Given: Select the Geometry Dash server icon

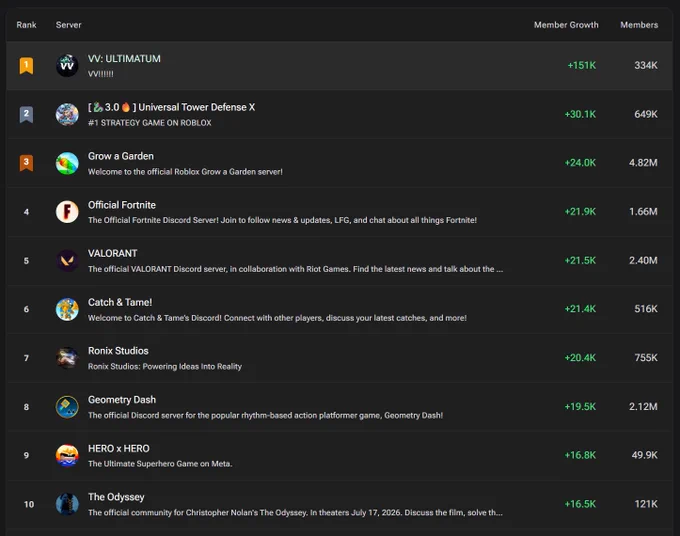Looking at the screenshot, I should pos(67,407).
